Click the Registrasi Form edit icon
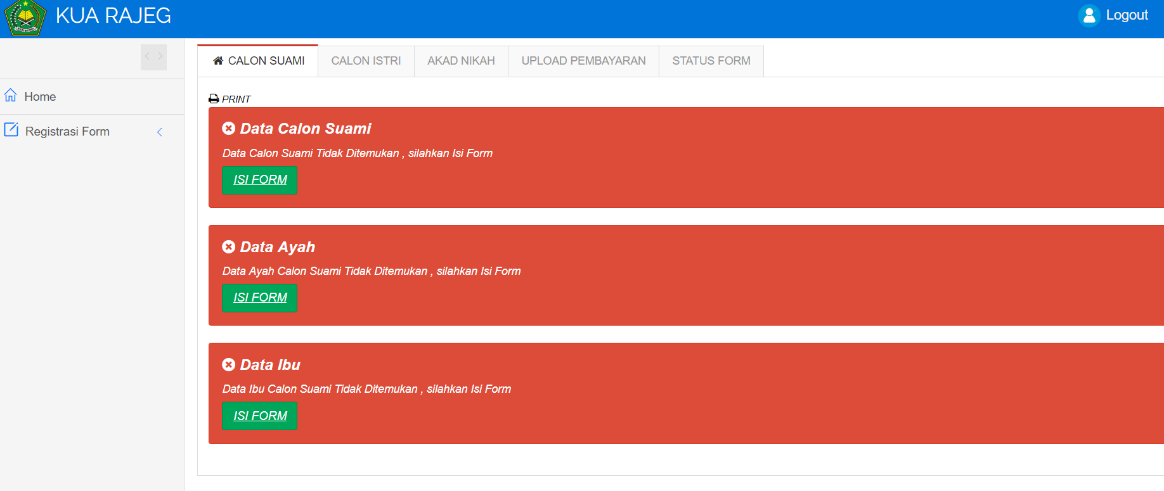The width and height of the screenshot is (1164, 491). [x=11, y=130]
